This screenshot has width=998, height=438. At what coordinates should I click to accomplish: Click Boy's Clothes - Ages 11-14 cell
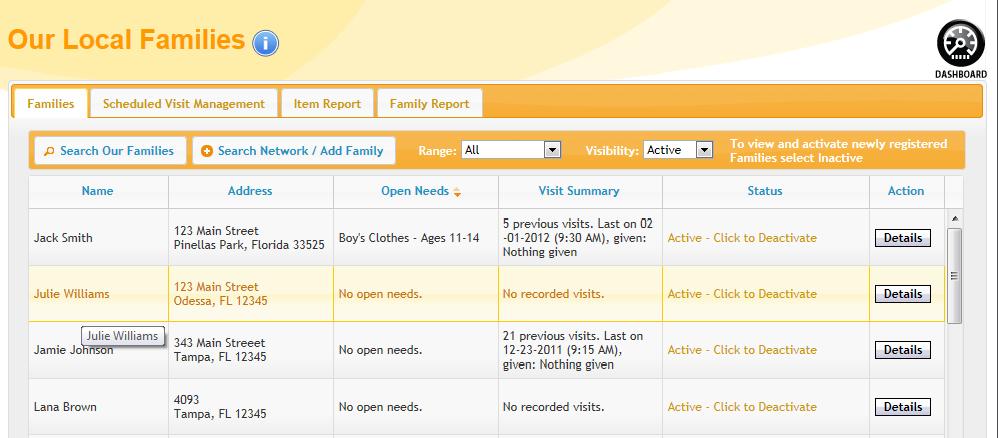tap(416, 237)
